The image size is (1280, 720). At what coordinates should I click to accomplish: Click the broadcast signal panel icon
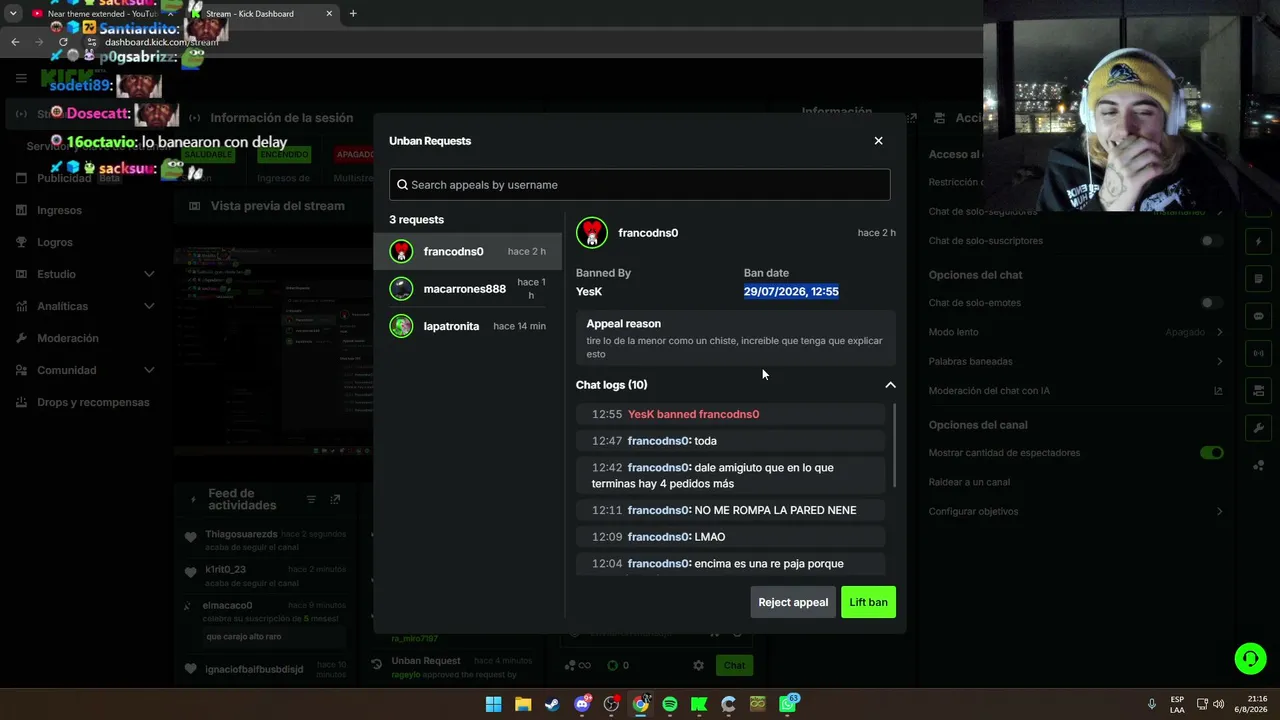tap(1259, 353)
